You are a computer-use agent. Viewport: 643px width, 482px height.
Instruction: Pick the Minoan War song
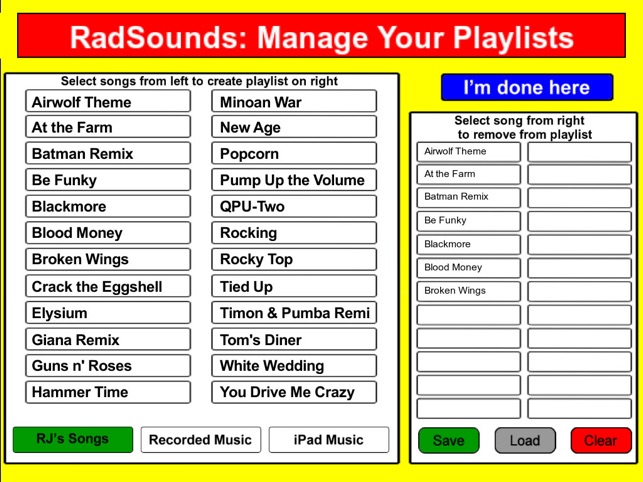pyautogui.click(x=294, y=101)
